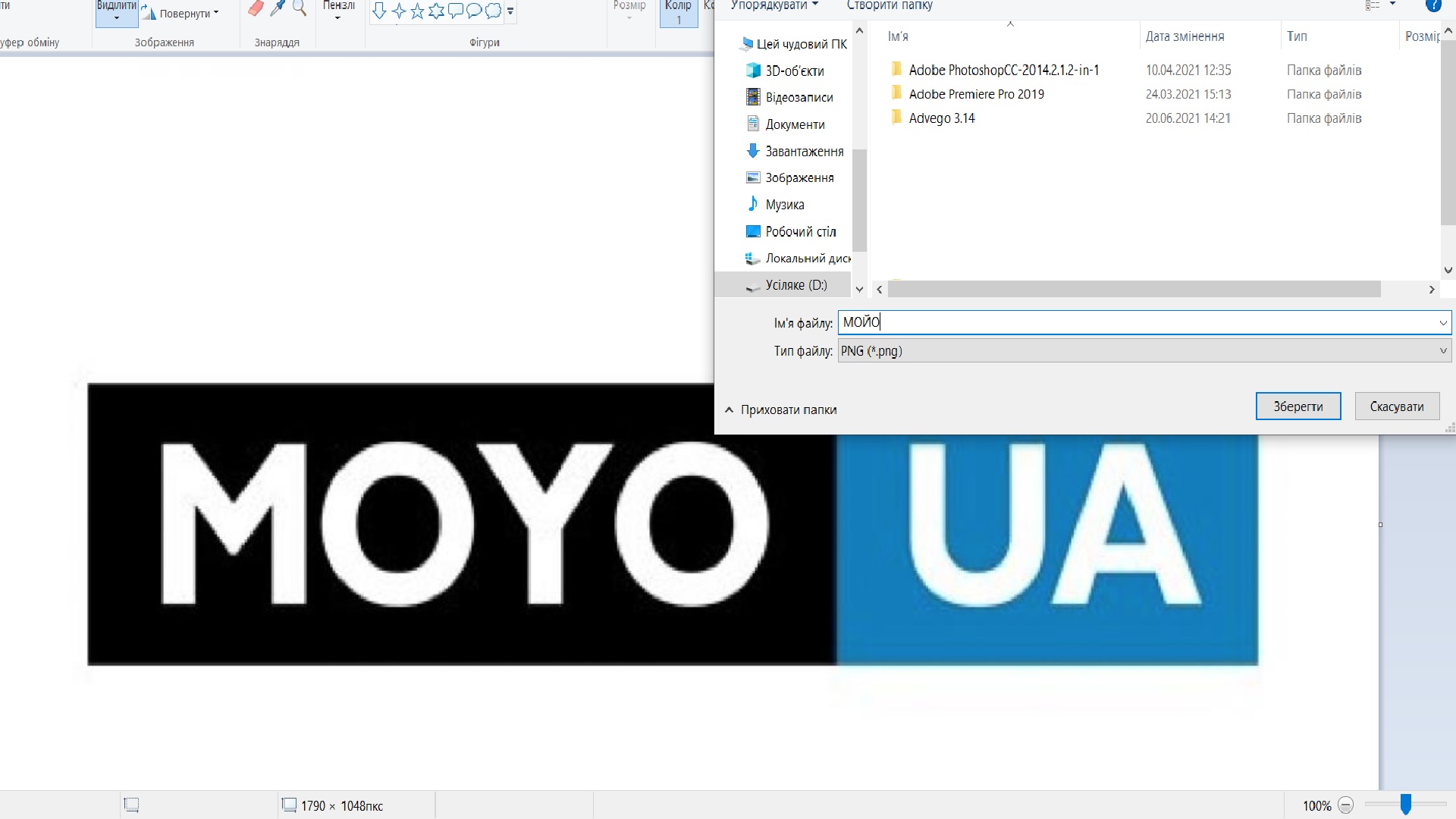Open Робочий стіл in navigation pane
Screen dimensions: 1456x819
pos(791,231)
